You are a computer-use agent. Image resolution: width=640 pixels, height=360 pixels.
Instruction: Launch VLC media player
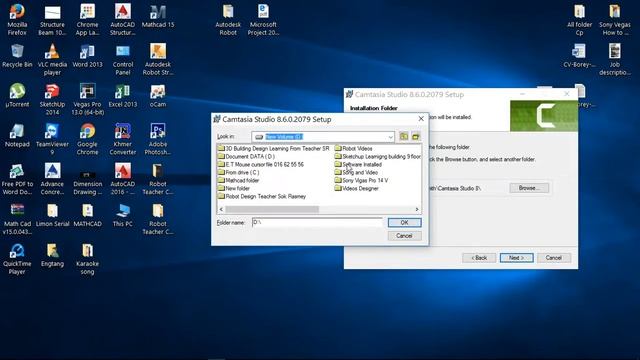52,60
